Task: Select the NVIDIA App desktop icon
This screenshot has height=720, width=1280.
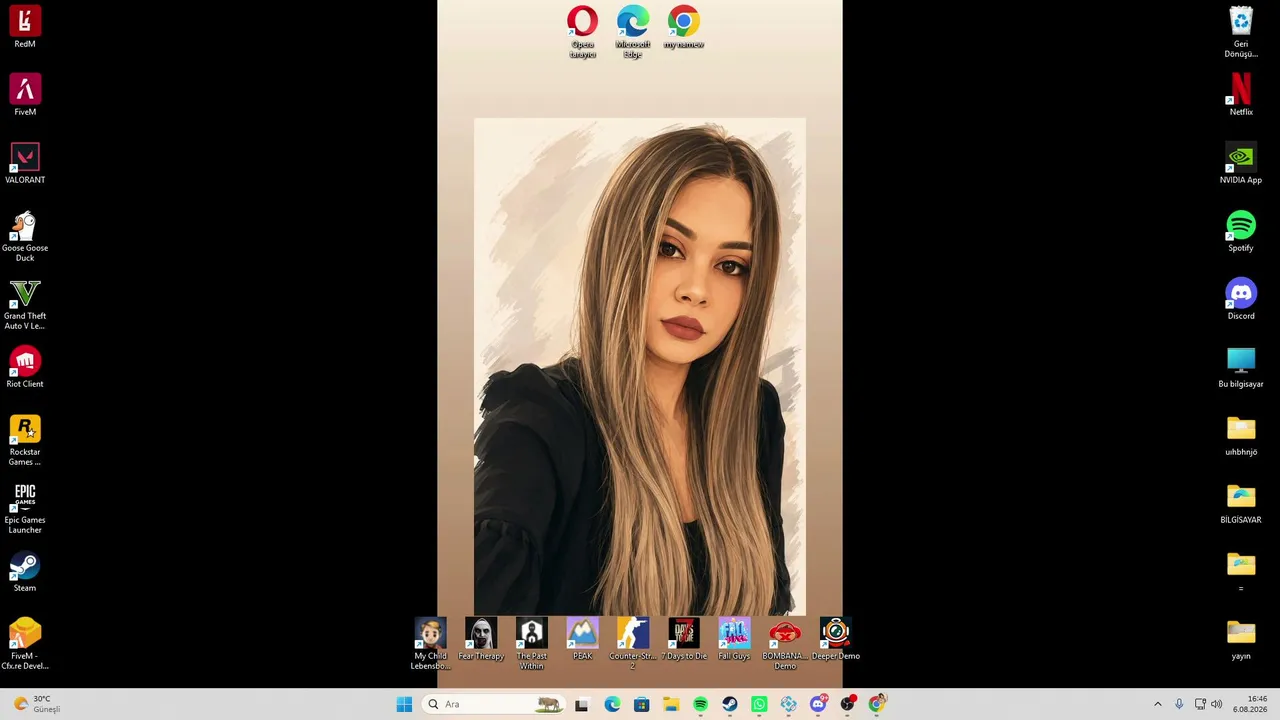Action: click(1241, 163)
